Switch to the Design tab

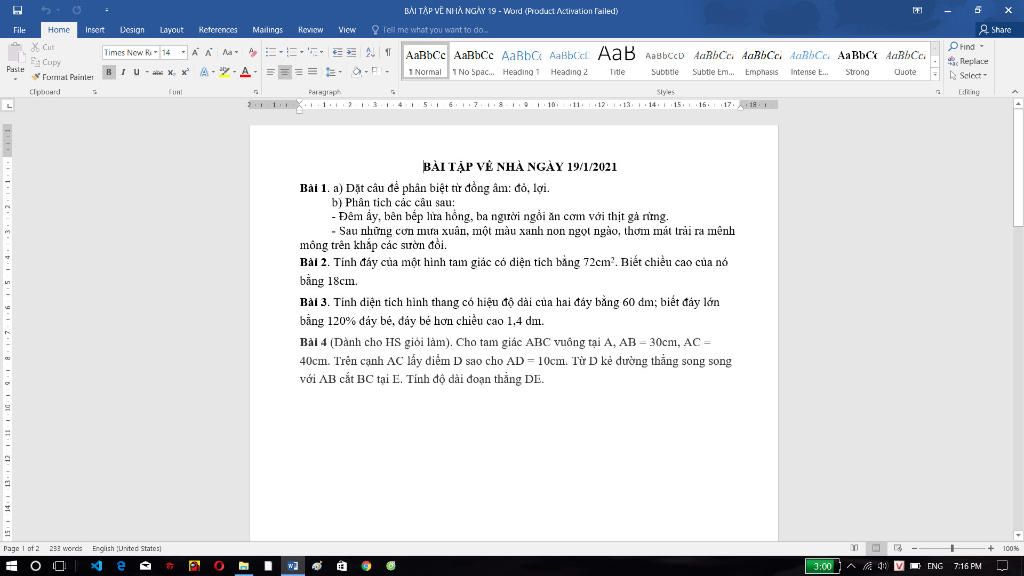[132, 29]
